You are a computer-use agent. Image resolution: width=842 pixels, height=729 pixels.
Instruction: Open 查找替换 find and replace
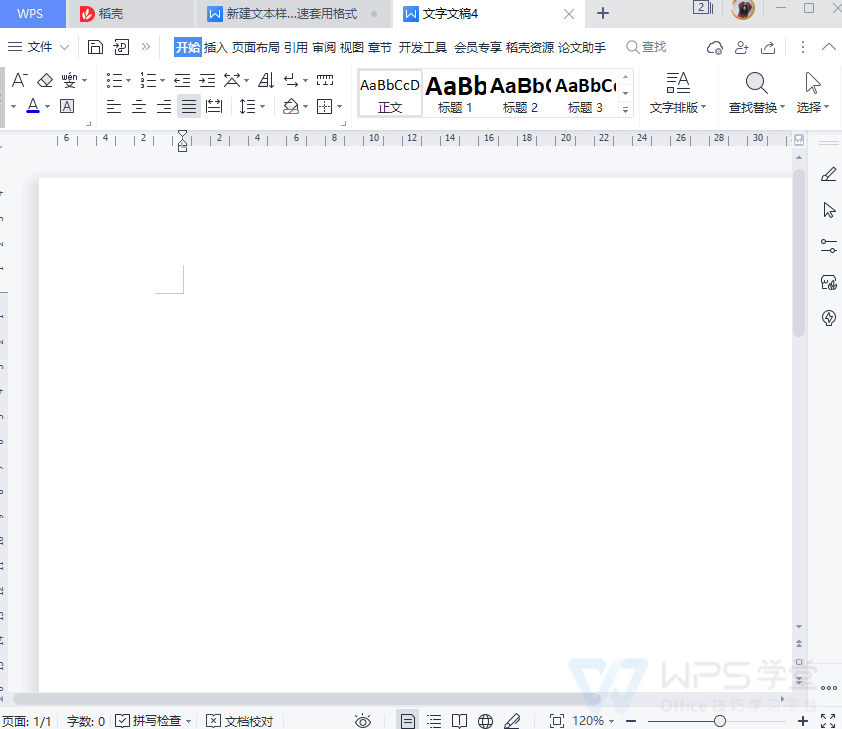pos(756,93)
